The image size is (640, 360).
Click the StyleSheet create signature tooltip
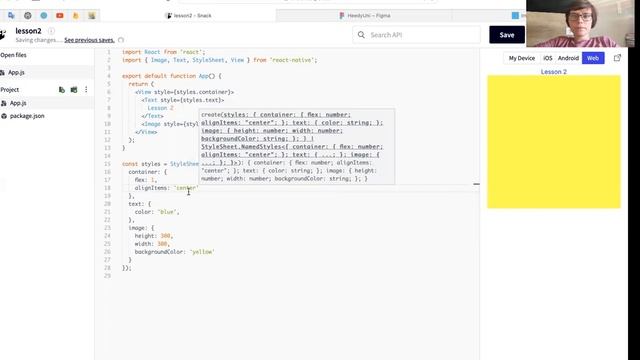[x=297, y=146]
